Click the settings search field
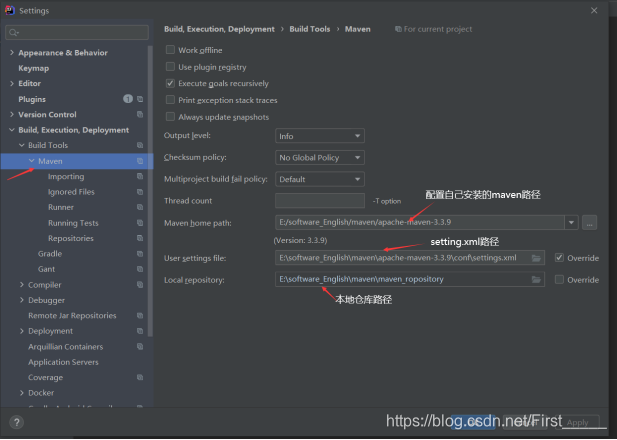The height and width of the screenshot is (440, 617). 77,32
